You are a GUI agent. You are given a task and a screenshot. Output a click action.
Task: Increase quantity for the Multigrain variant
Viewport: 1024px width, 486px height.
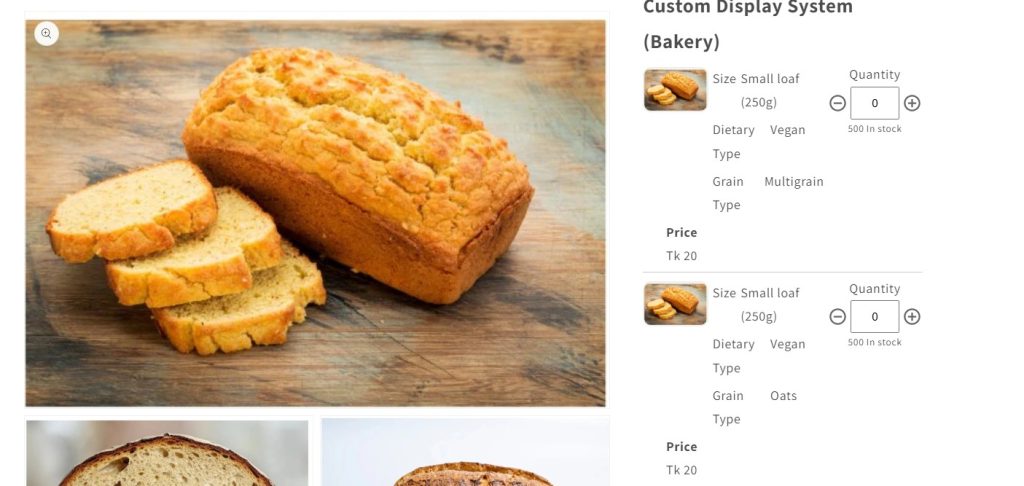tap(912, 103)
